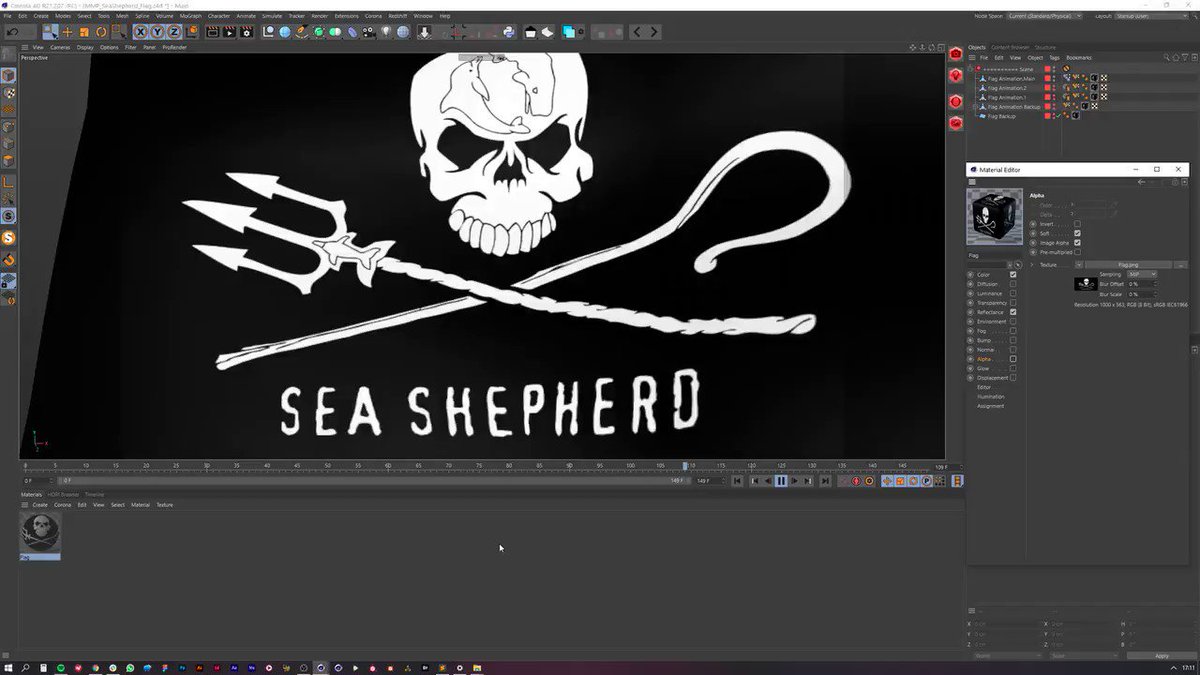
Task: Select the Flag material thumbnail
Action: pyautogui.click(x=40, y=533)
